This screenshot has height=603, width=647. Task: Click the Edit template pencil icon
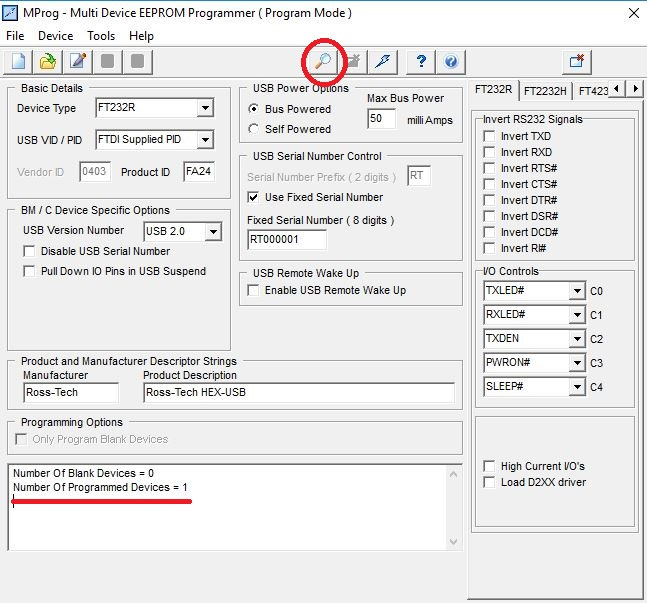(78, 62)
